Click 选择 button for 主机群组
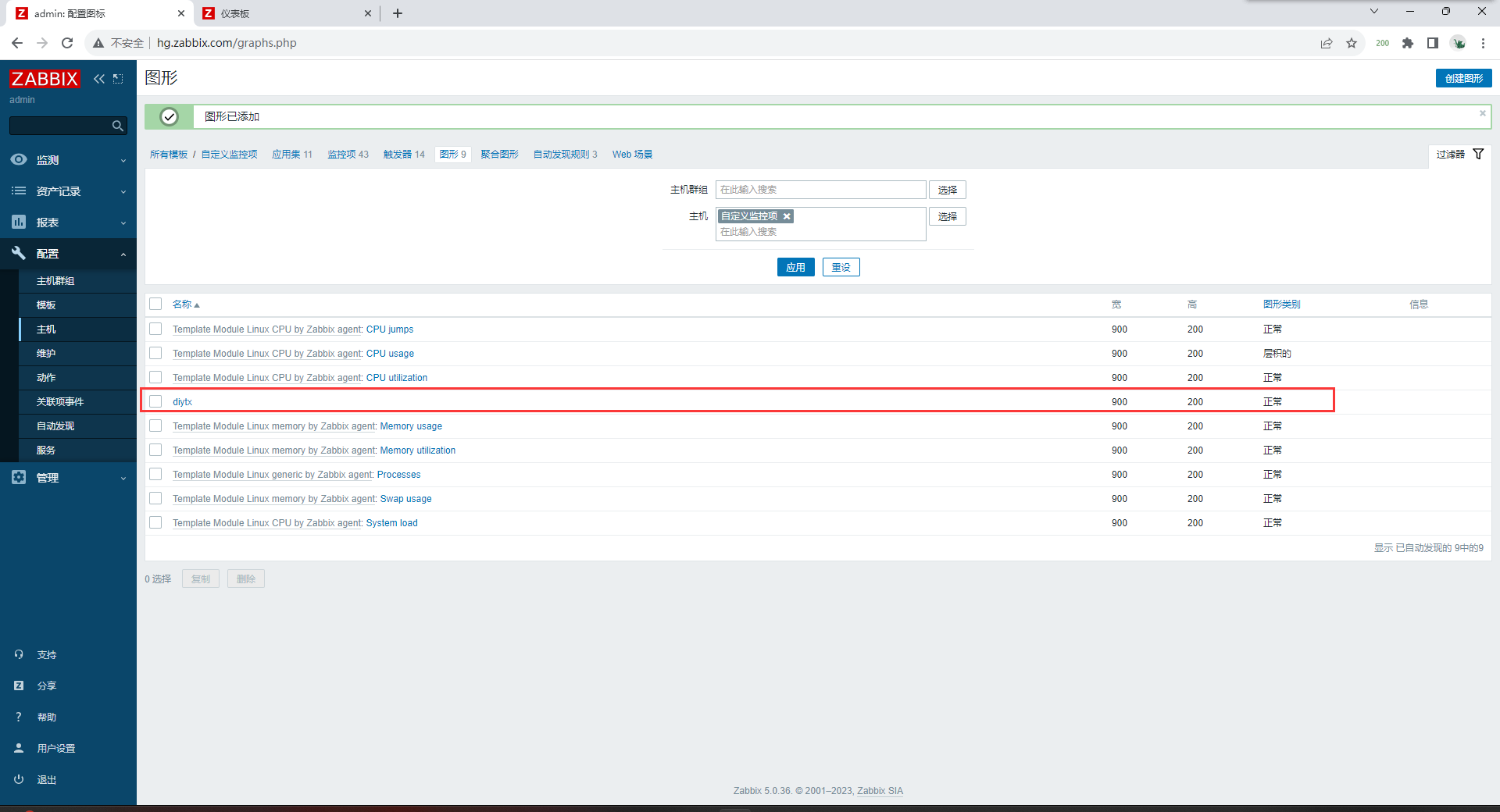Screen dimensions: 1500x812 coord(947,190)
